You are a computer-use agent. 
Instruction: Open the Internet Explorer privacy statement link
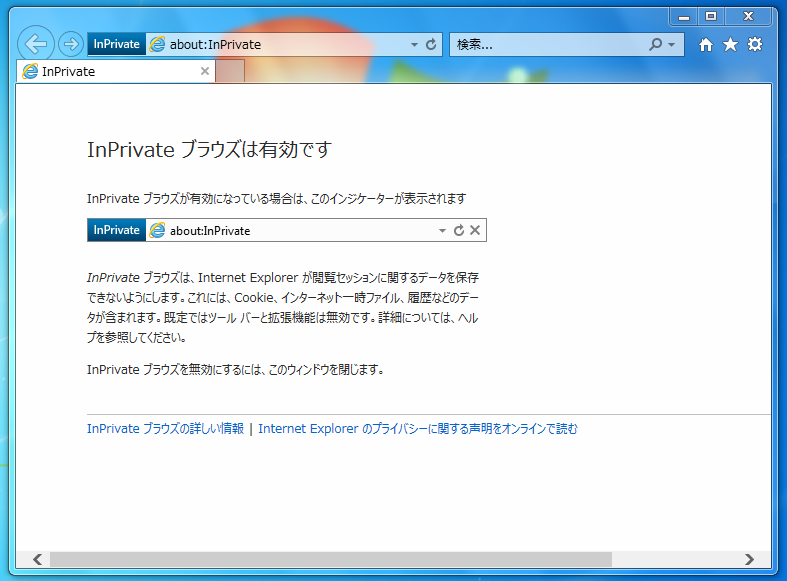(x=418, y=429)
